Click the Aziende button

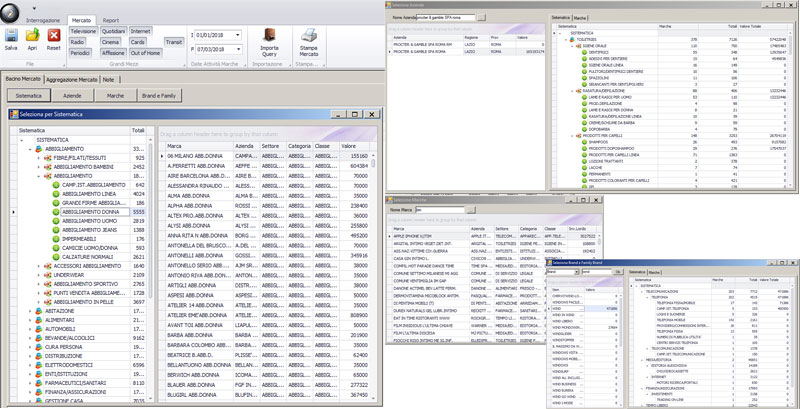point(72,93)
